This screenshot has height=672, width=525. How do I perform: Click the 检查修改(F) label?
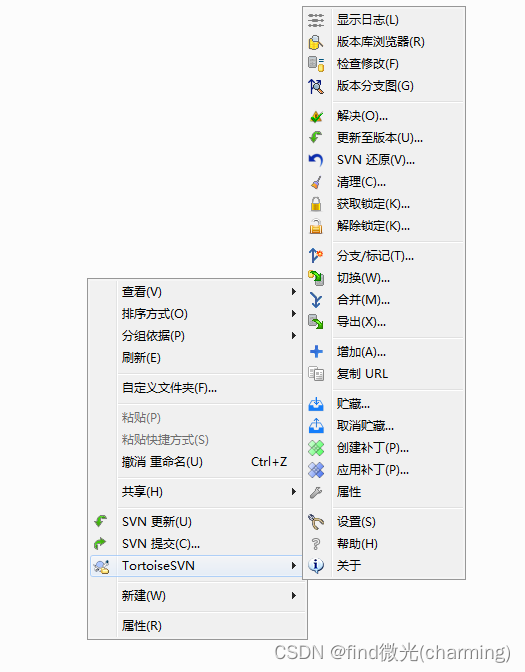point(368,64)
